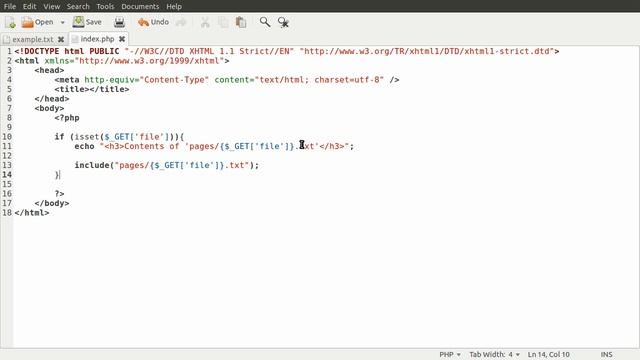640x360 pixels.
Task: Place cursor on the DOCTYPE line
Action: (287, 51)
